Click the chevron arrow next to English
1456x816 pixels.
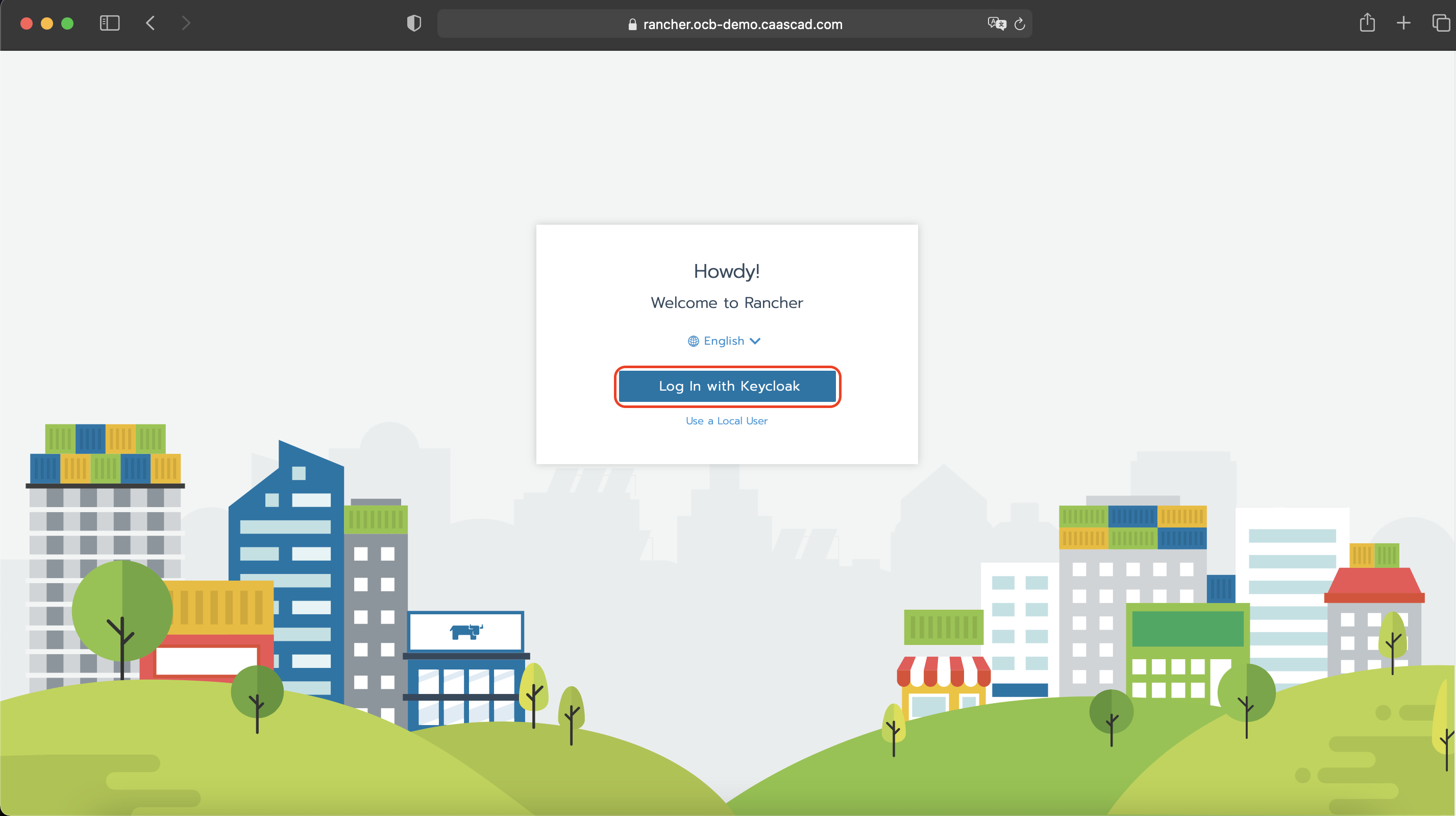click(x=755, y=341)
